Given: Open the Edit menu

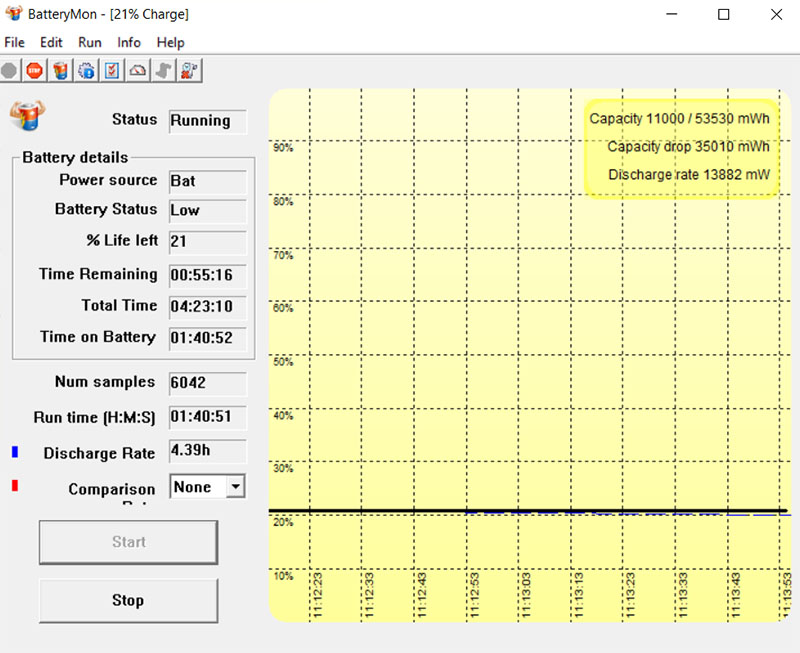Looking at the screenshot, I should coord(51,43).
